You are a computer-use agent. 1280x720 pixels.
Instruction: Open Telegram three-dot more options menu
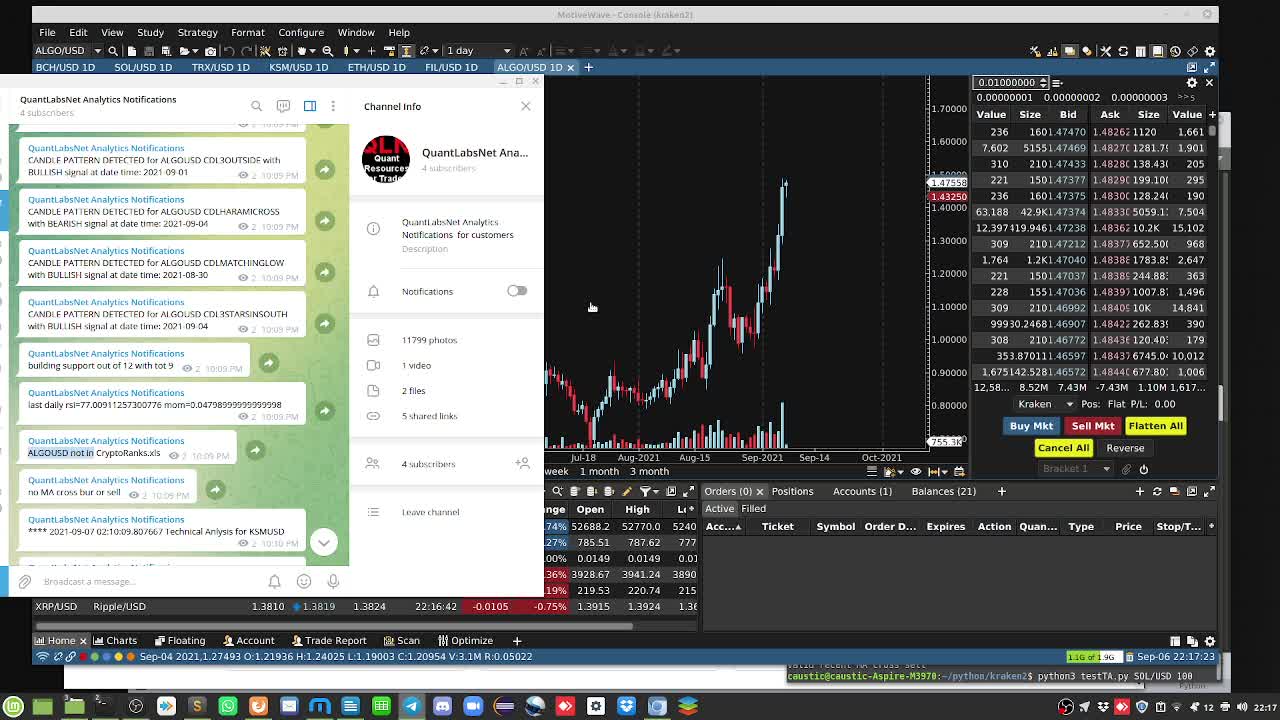click(x=333, y=106)
